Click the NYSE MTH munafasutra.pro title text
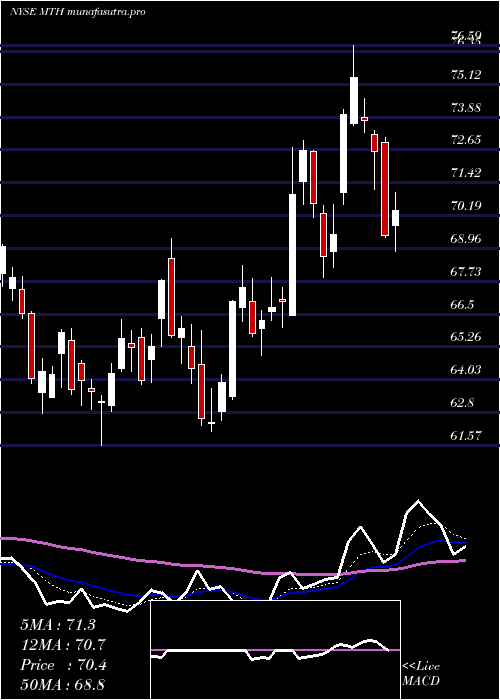This screenshot has width=500, height=700. click(x=77, y=12)
